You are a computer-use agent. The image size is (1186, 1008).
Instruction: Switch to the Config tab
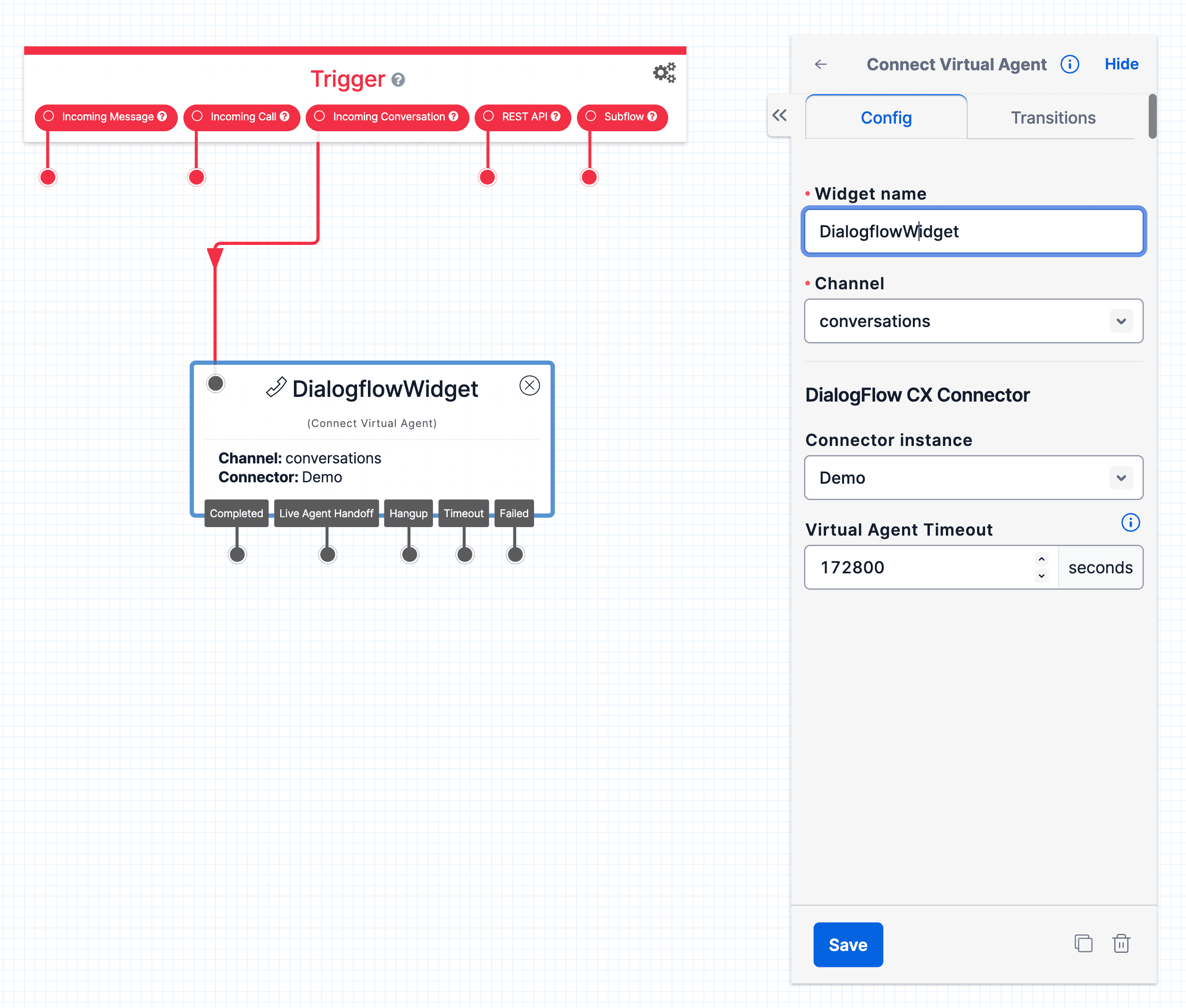point(886,118)
